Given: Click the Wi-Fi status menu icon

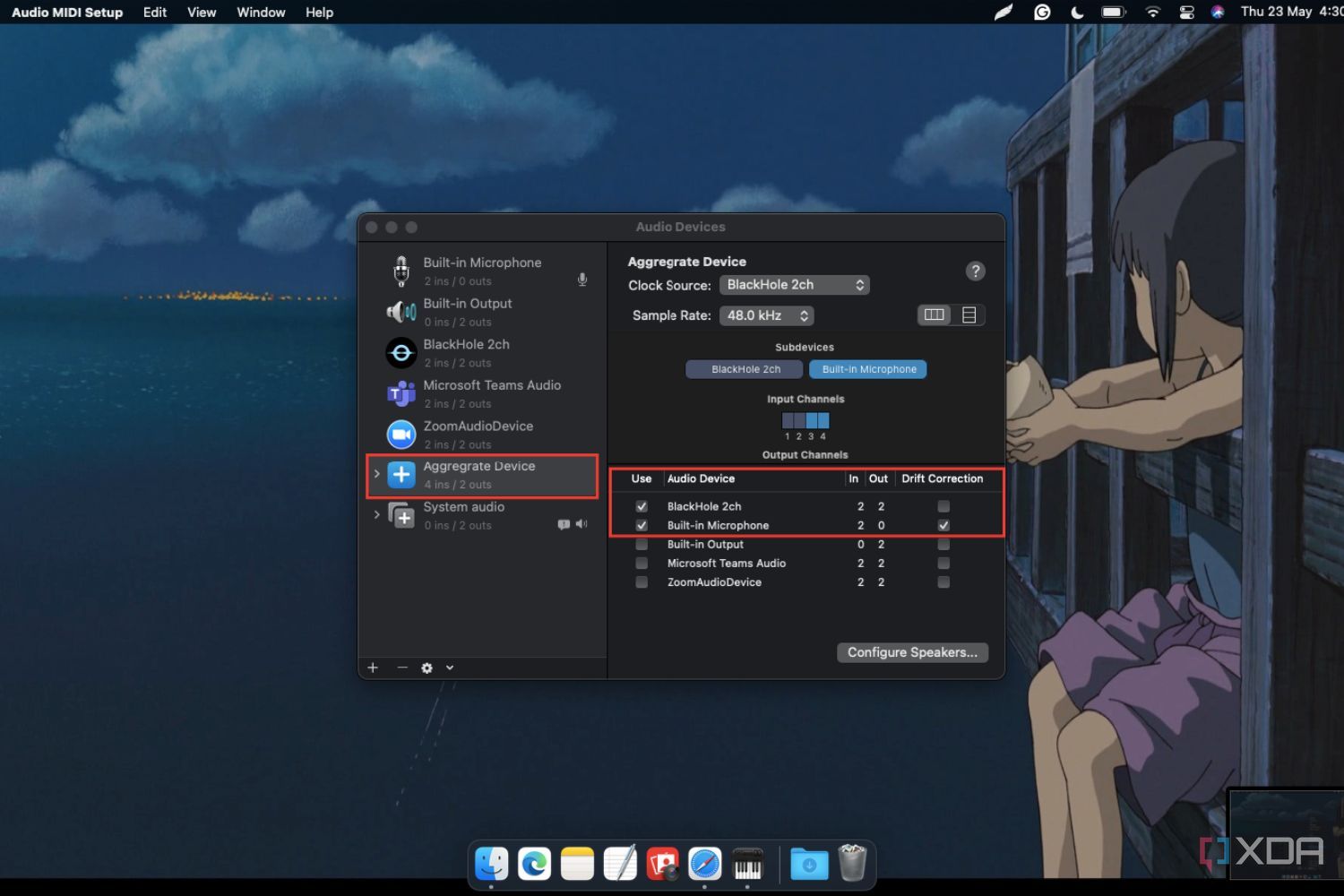Looking at the screenshot, I should [x=1153, y=13].
